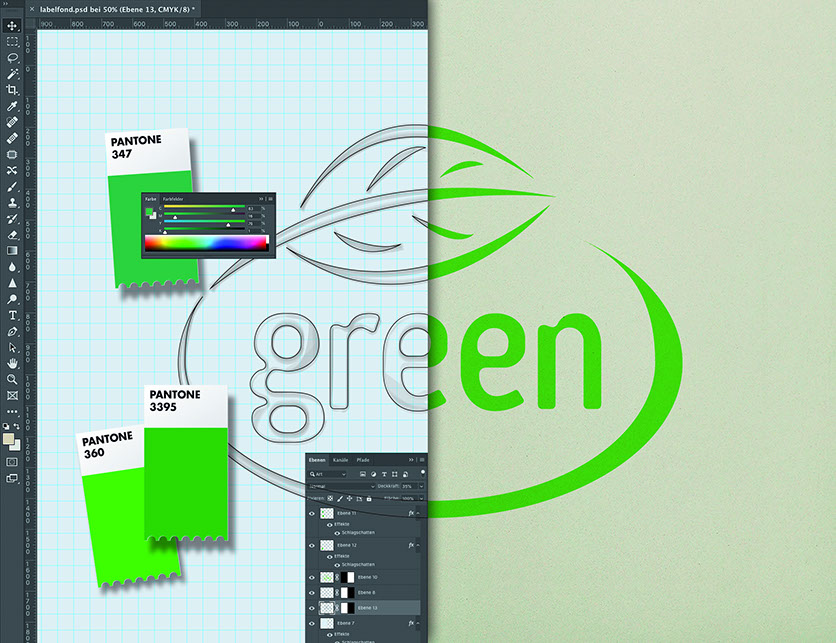The width and height of the screenshot is (836, 643).
Task: Select the Move tool
Action: pyautogui.click(x=13, y=26)
